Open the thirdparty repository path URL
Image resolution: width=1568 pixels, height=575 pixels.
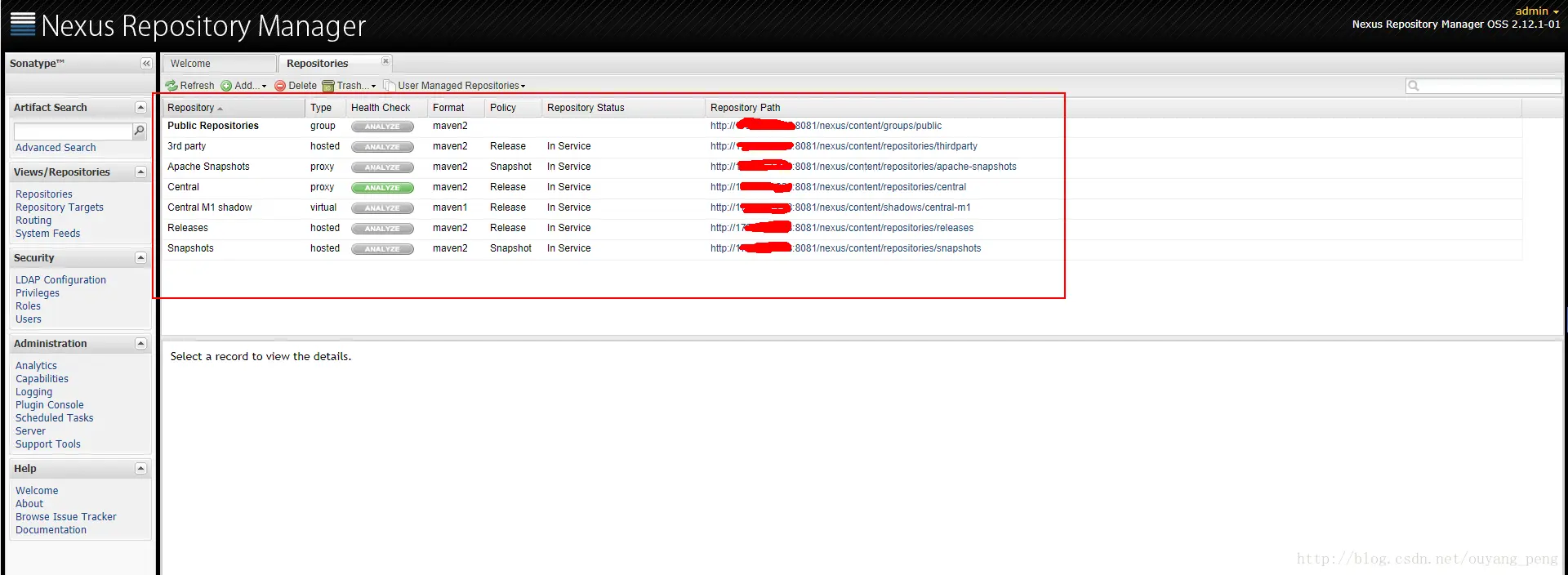pyautogui.click(x=844, y=146)
